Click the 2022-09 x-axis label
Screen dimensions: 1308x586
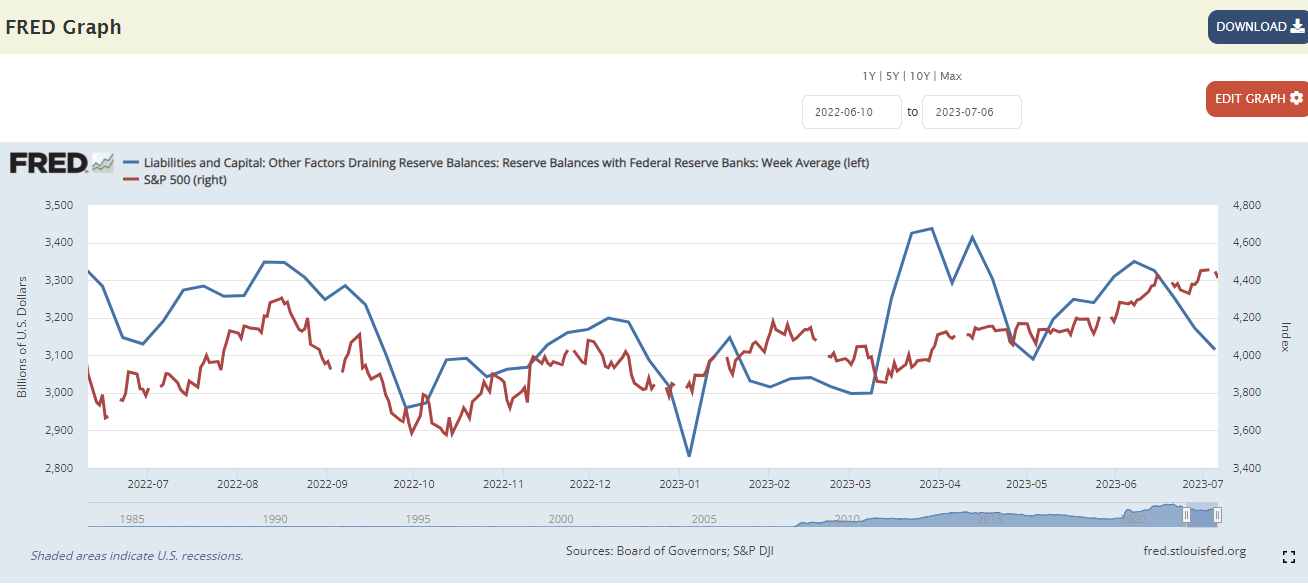coord(327,483)
